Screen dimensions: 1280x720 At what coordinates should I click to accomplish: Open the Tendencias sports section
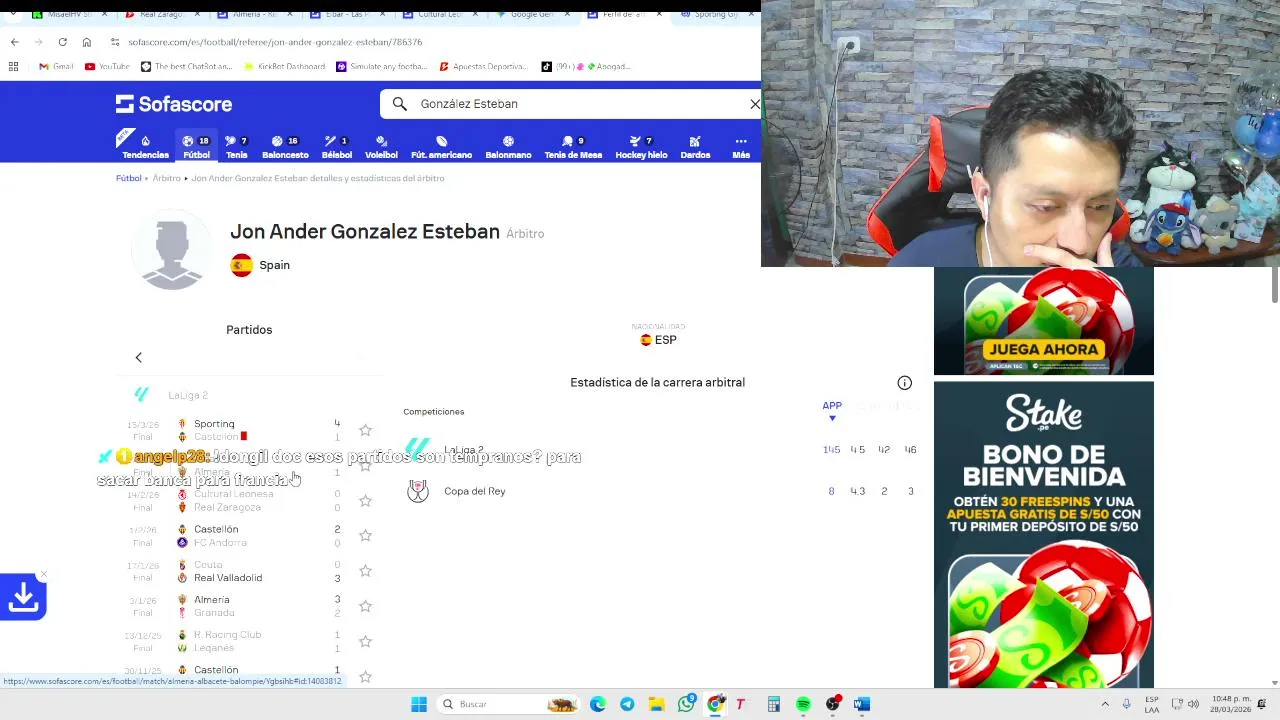[x=145, y=147]
